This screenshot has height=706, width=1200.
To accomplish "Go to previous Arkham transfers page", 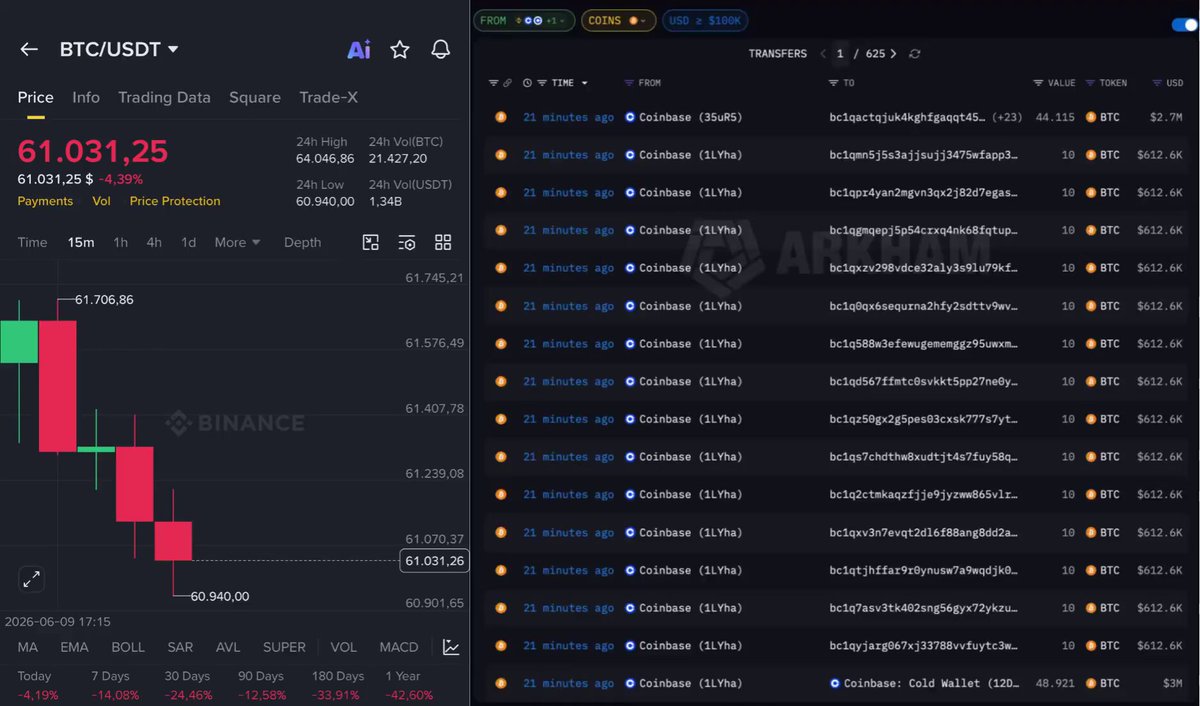I will click(x=823, y=54).
